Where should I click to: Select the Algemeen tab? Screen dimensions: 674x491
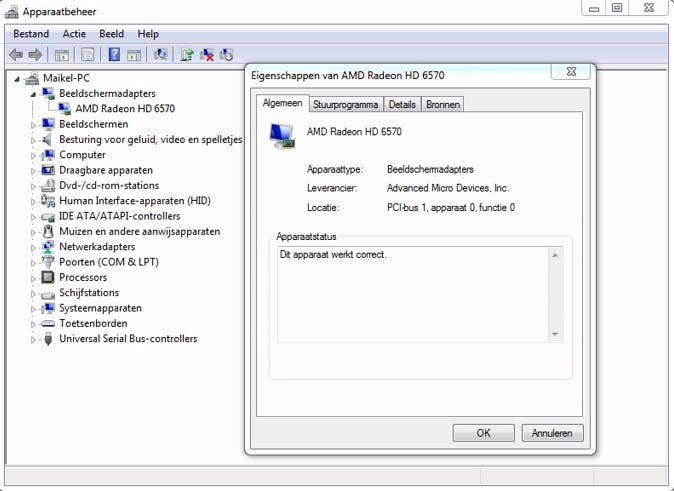(x=282, y=103)
